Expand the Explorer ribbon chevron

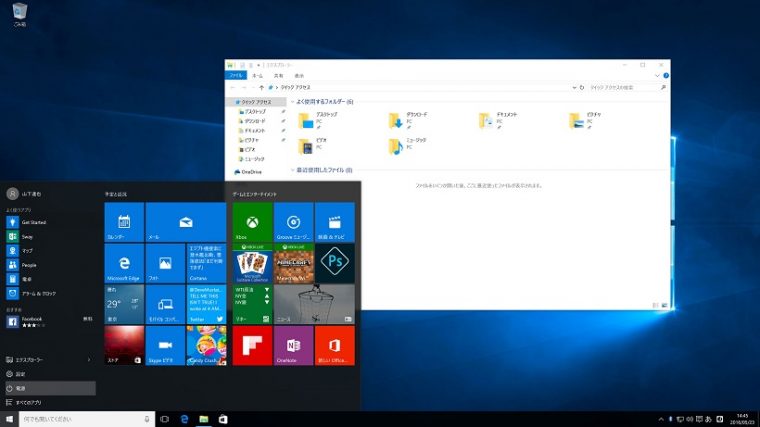coord(657,76)
